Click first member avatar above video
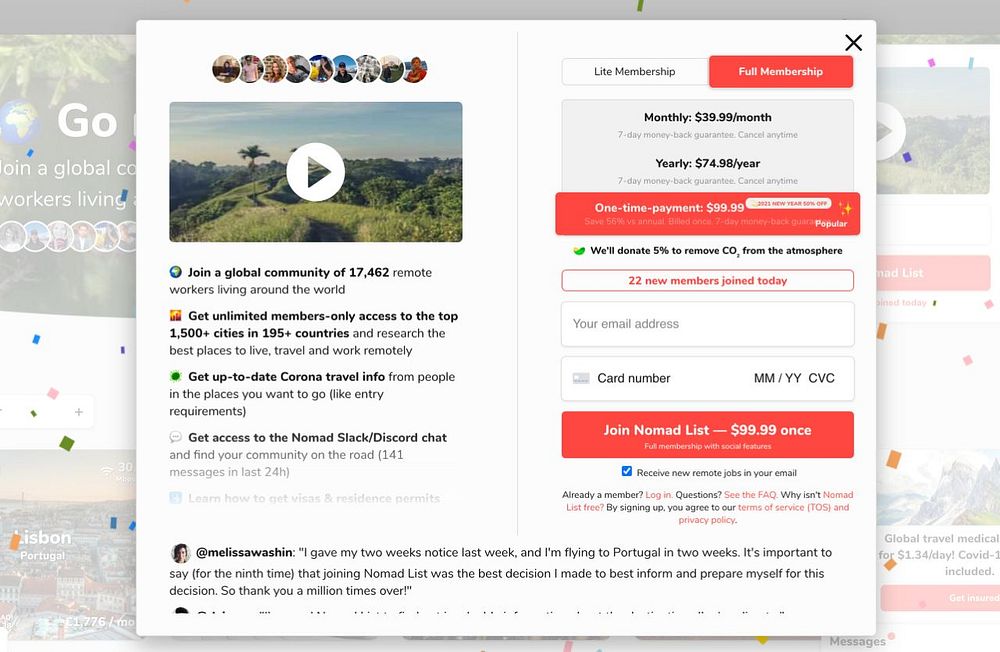The image size is (1000, 652). point(226,69)
